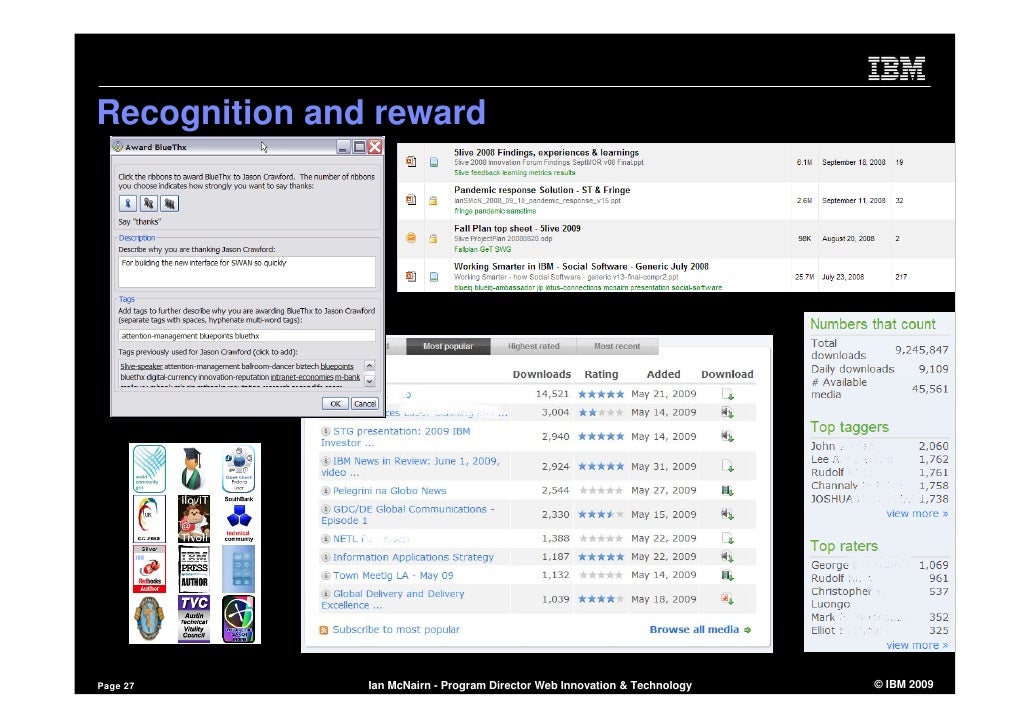Switch to Most popular tab

[x=448, y=346]
